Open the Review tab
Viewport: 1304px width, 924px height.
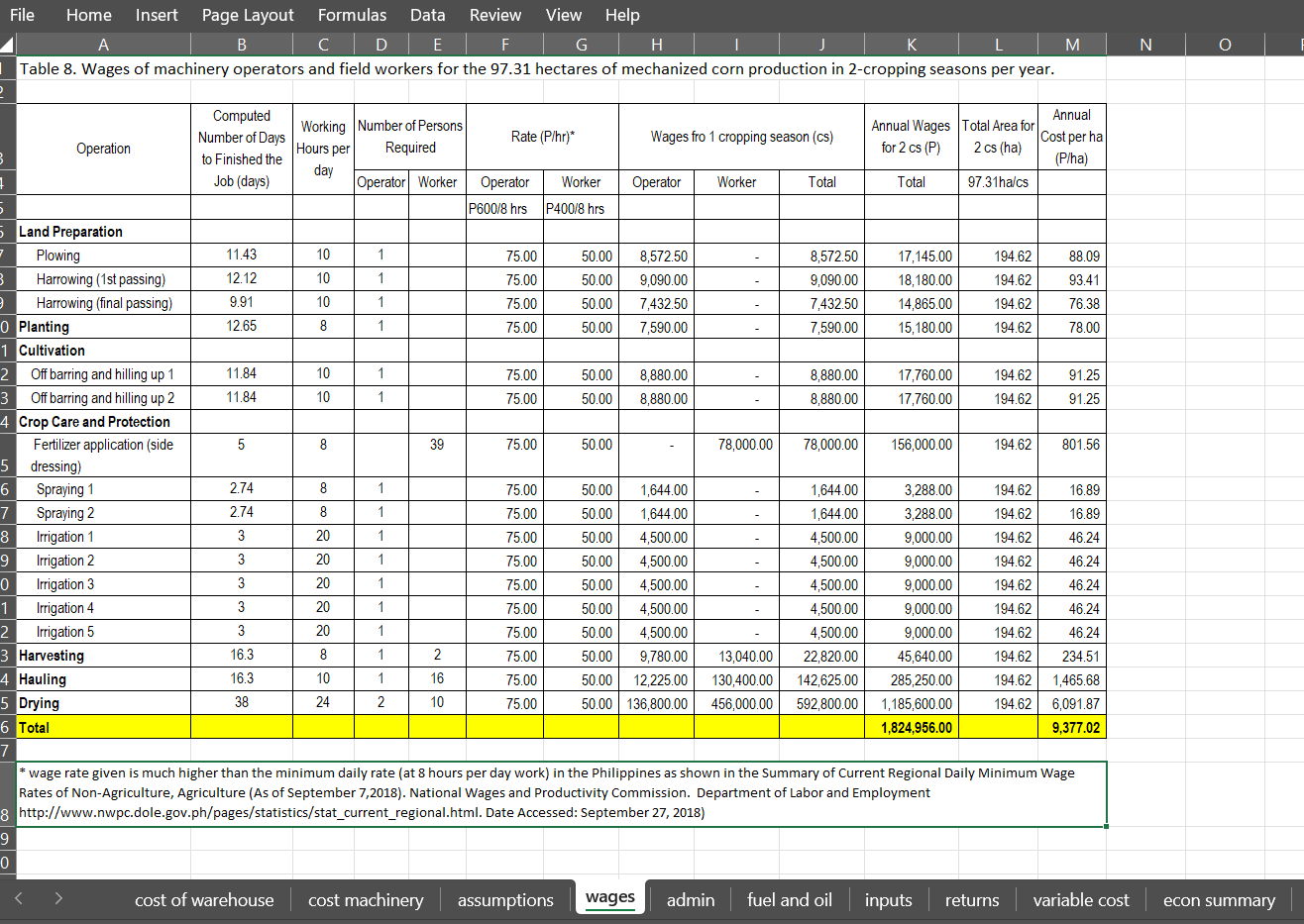[495, 15]
